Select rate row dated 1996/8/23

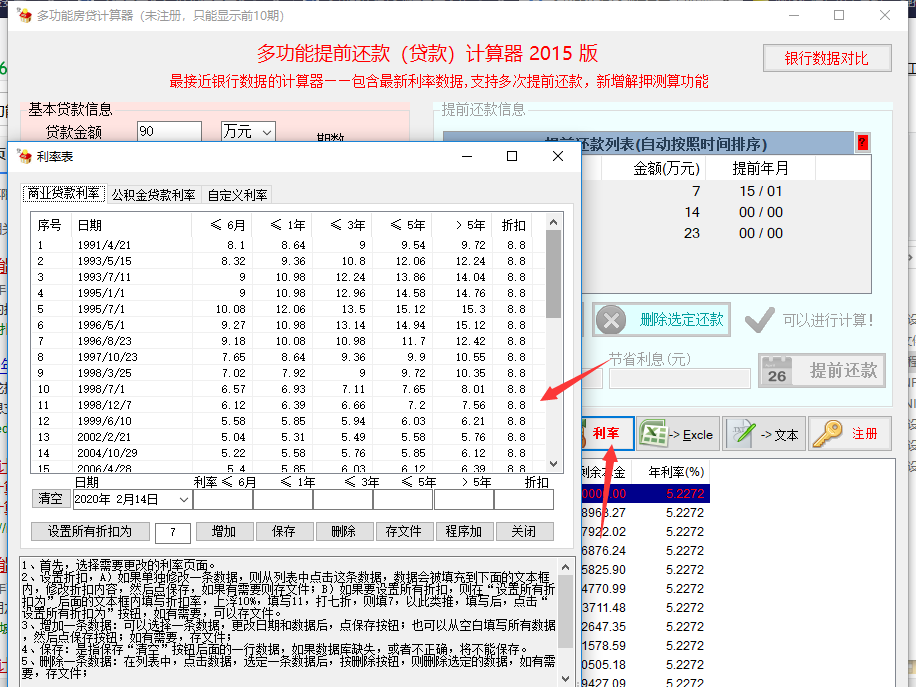(x=288, y=341)
